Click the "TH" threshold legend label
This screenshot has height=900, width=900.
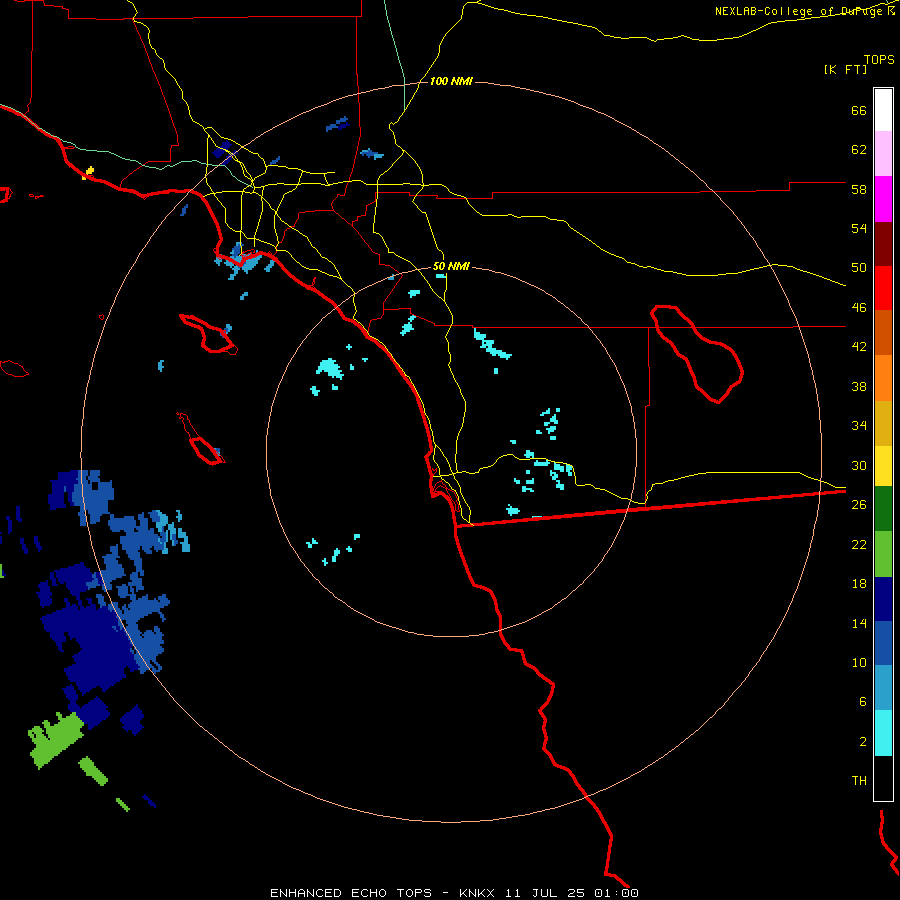coord(859,781)
